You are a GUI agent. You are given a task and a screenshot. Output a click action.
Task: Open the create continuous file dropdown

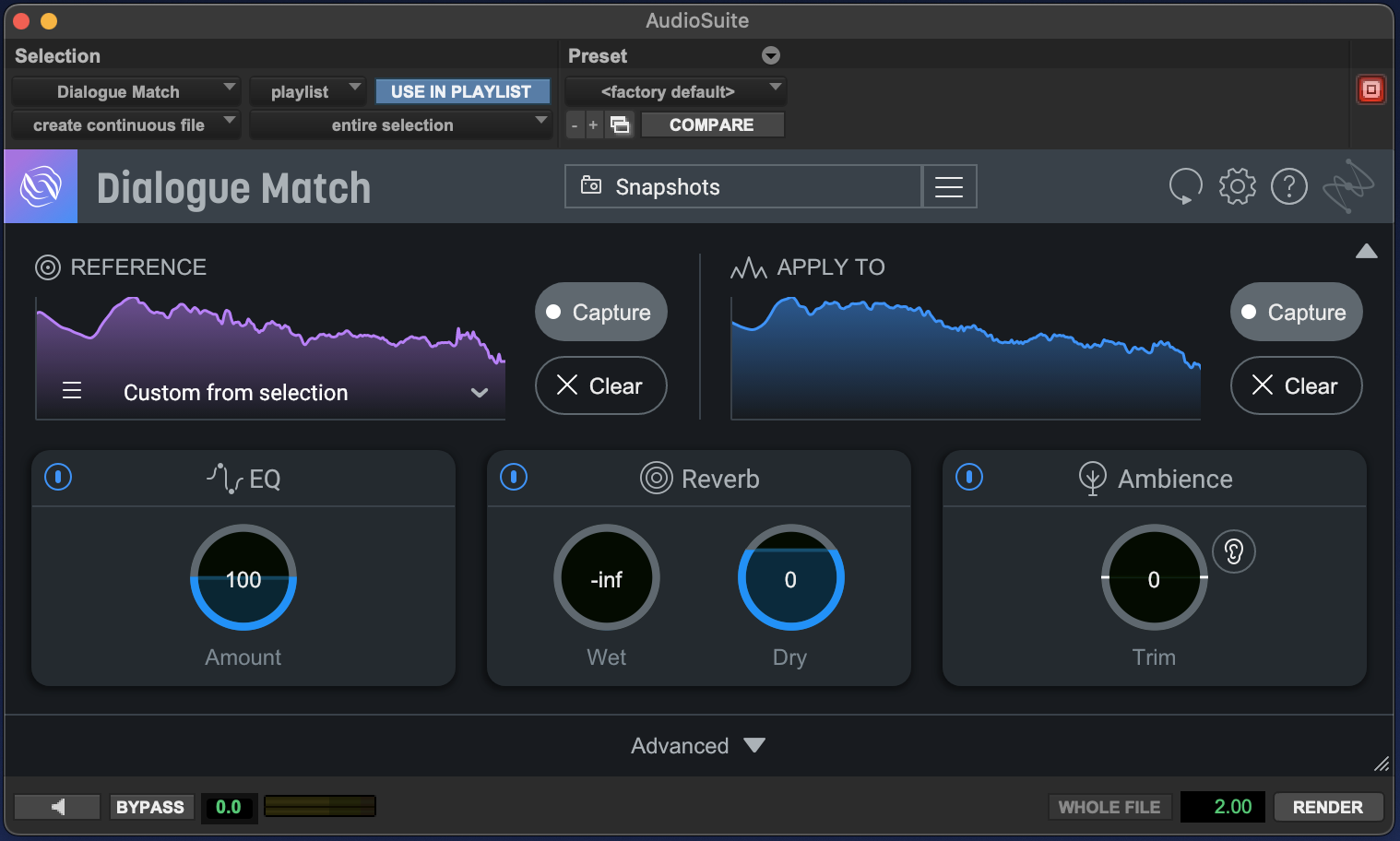click(x=126, y=124)
